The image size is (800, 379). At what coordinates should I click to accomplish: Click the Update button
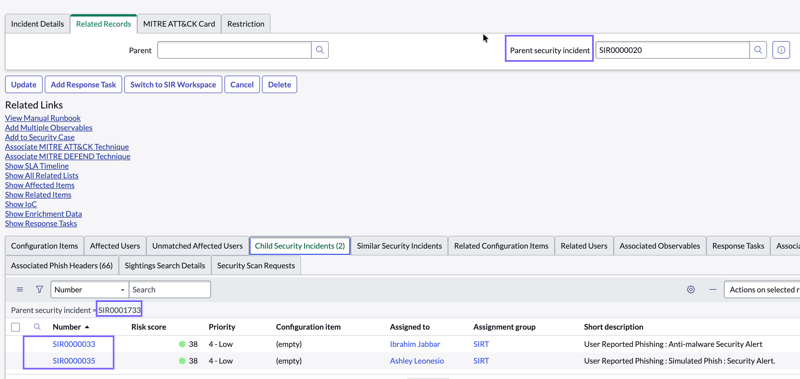tap(23, 85)
